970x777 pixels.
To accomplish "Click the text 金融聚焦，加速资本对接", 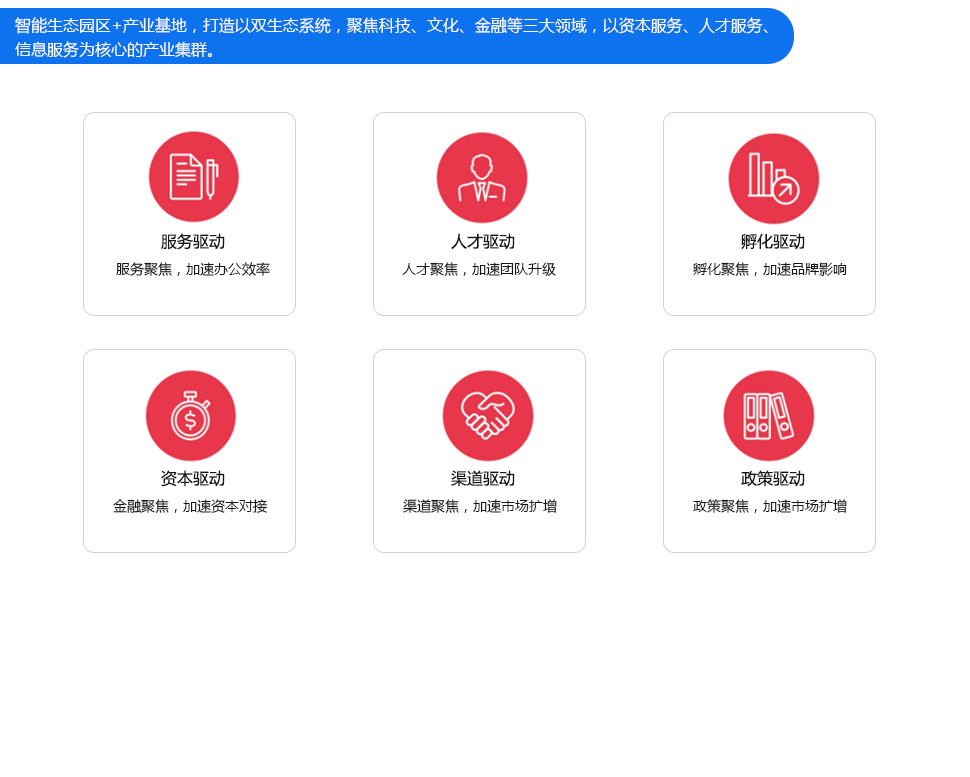I will pos(190,506).
